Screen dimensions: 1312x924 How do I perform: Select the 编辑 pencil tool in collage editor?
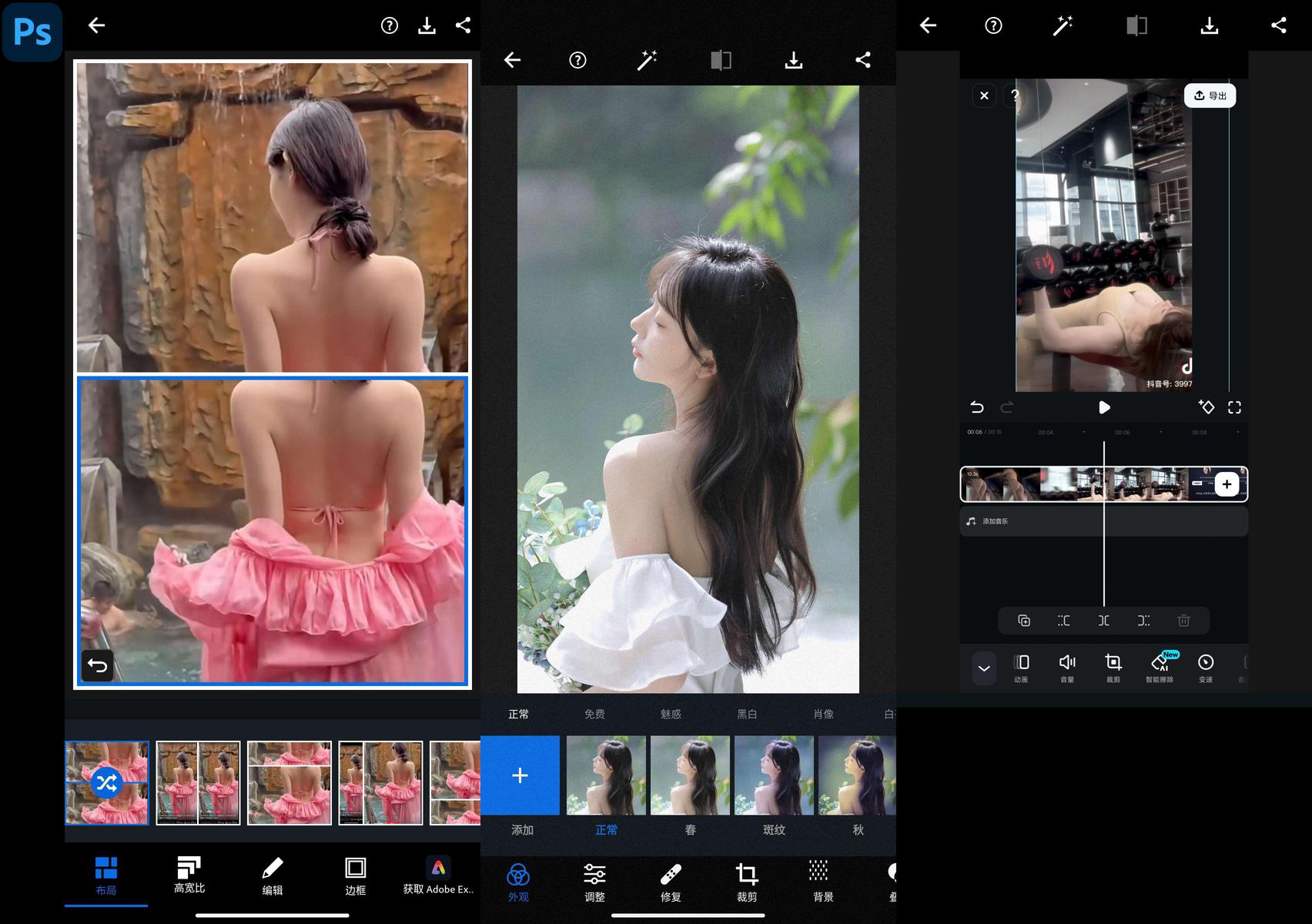273,876
